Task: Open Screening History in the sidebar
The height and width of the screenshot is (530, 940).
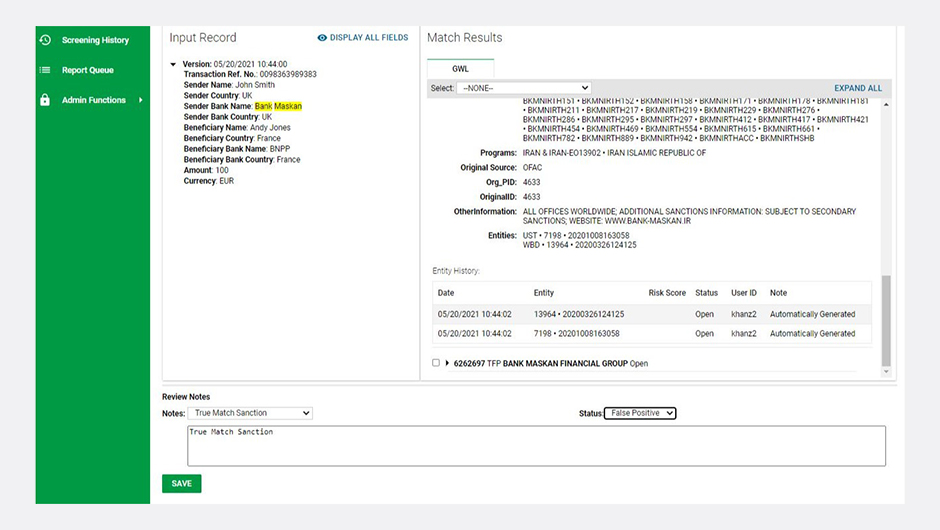Action: (95, 40)
